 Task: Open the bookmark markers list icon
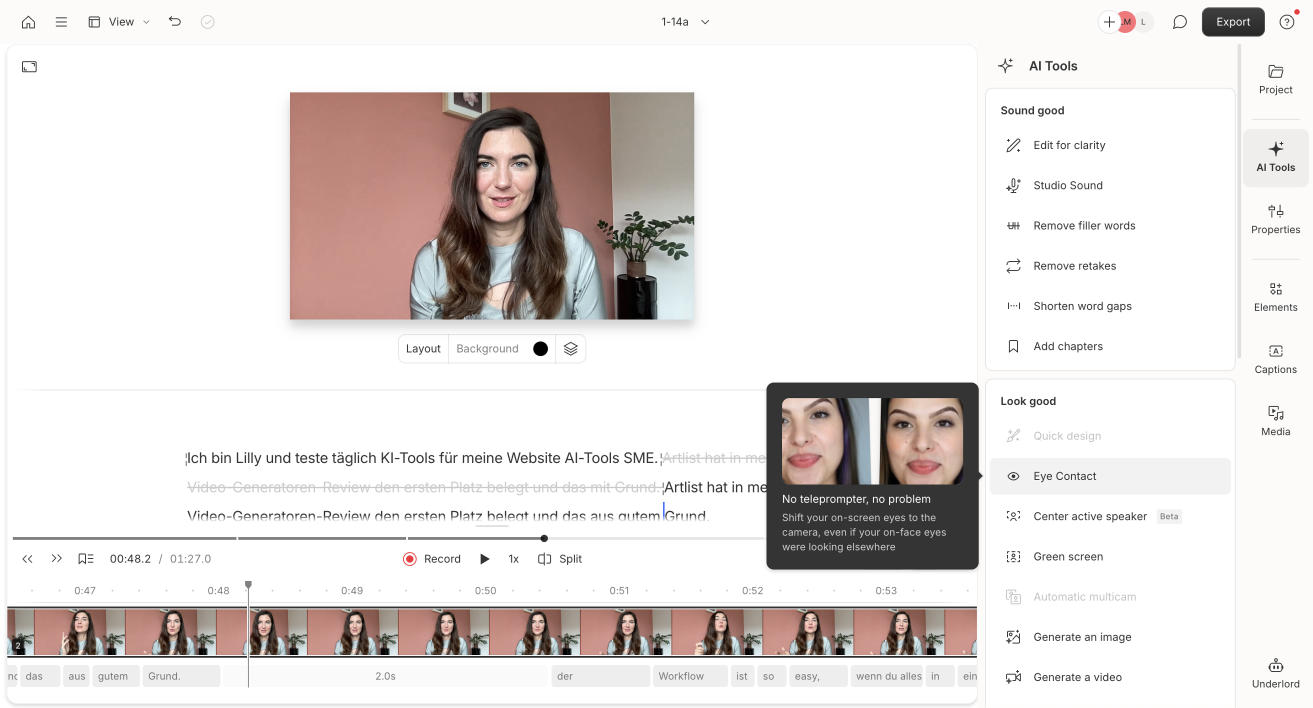pos(86,559)
